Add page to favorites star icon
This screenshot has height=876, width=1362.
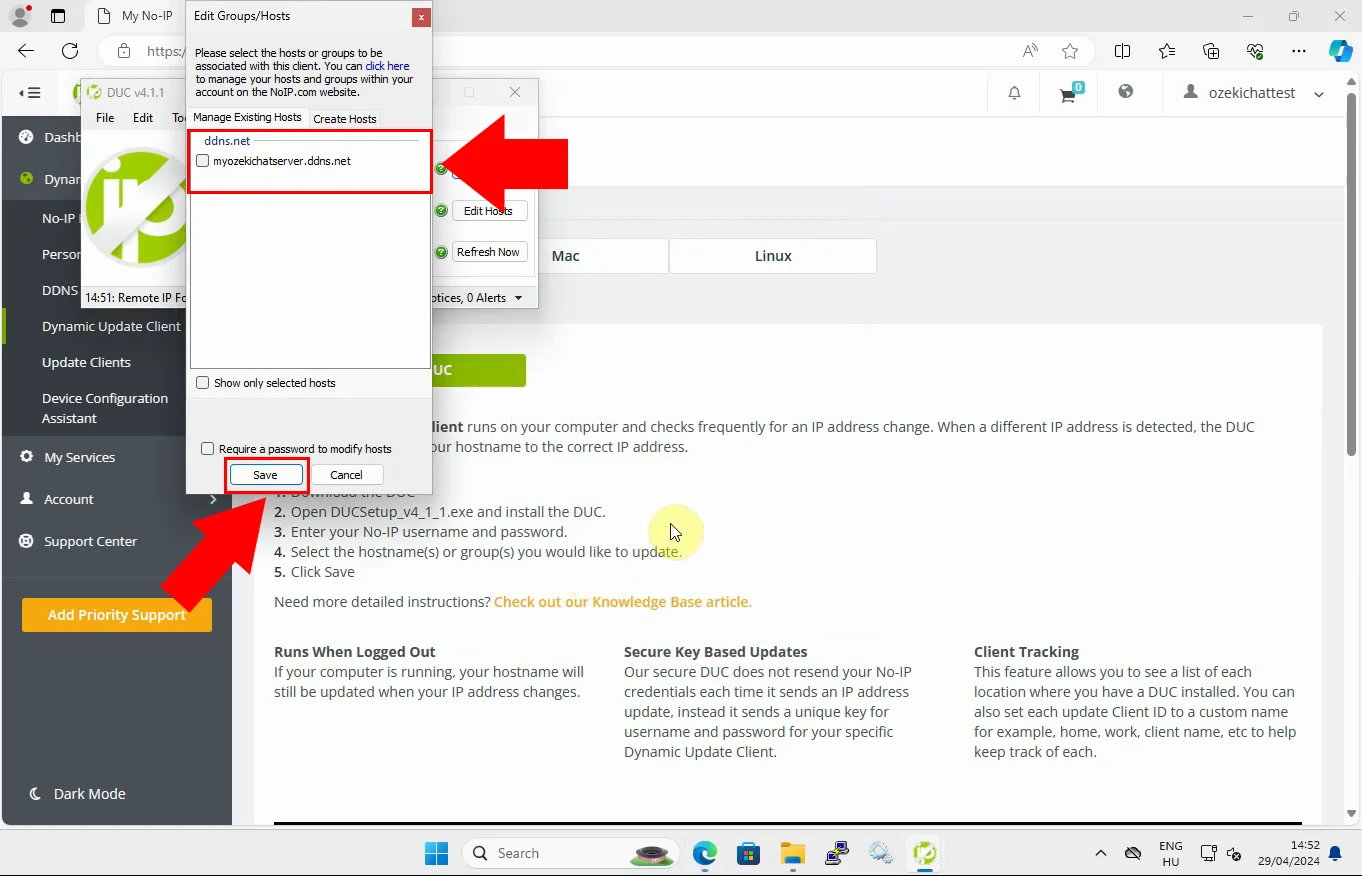coord(1070,51)
